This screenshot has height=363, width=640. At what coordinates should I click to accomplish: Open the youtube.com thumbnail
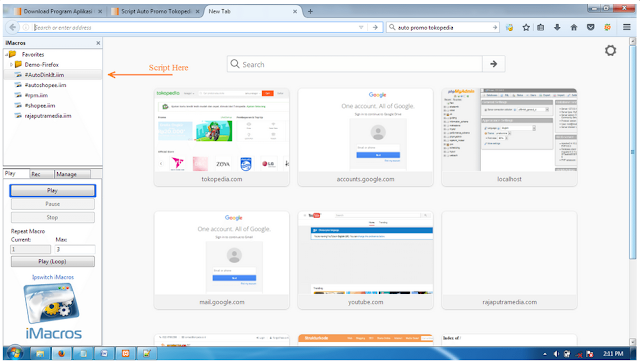click(365, 260)
